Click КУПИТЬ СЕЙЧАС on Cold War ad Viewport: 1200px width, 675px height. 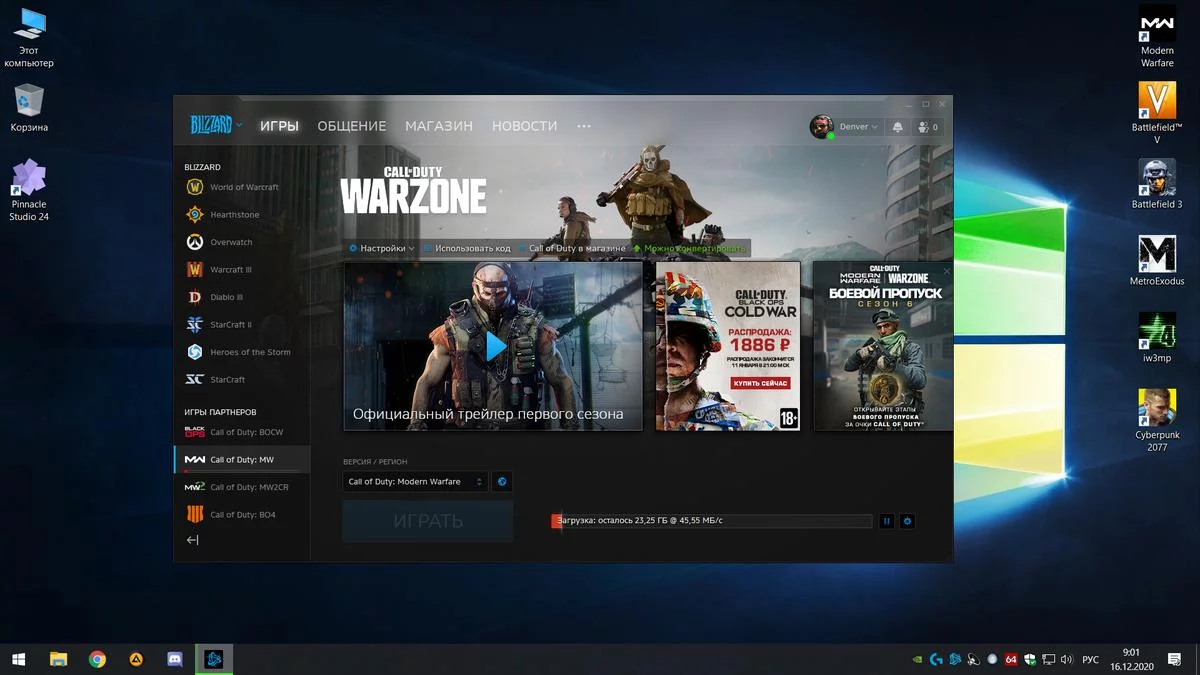coord(760,383)
